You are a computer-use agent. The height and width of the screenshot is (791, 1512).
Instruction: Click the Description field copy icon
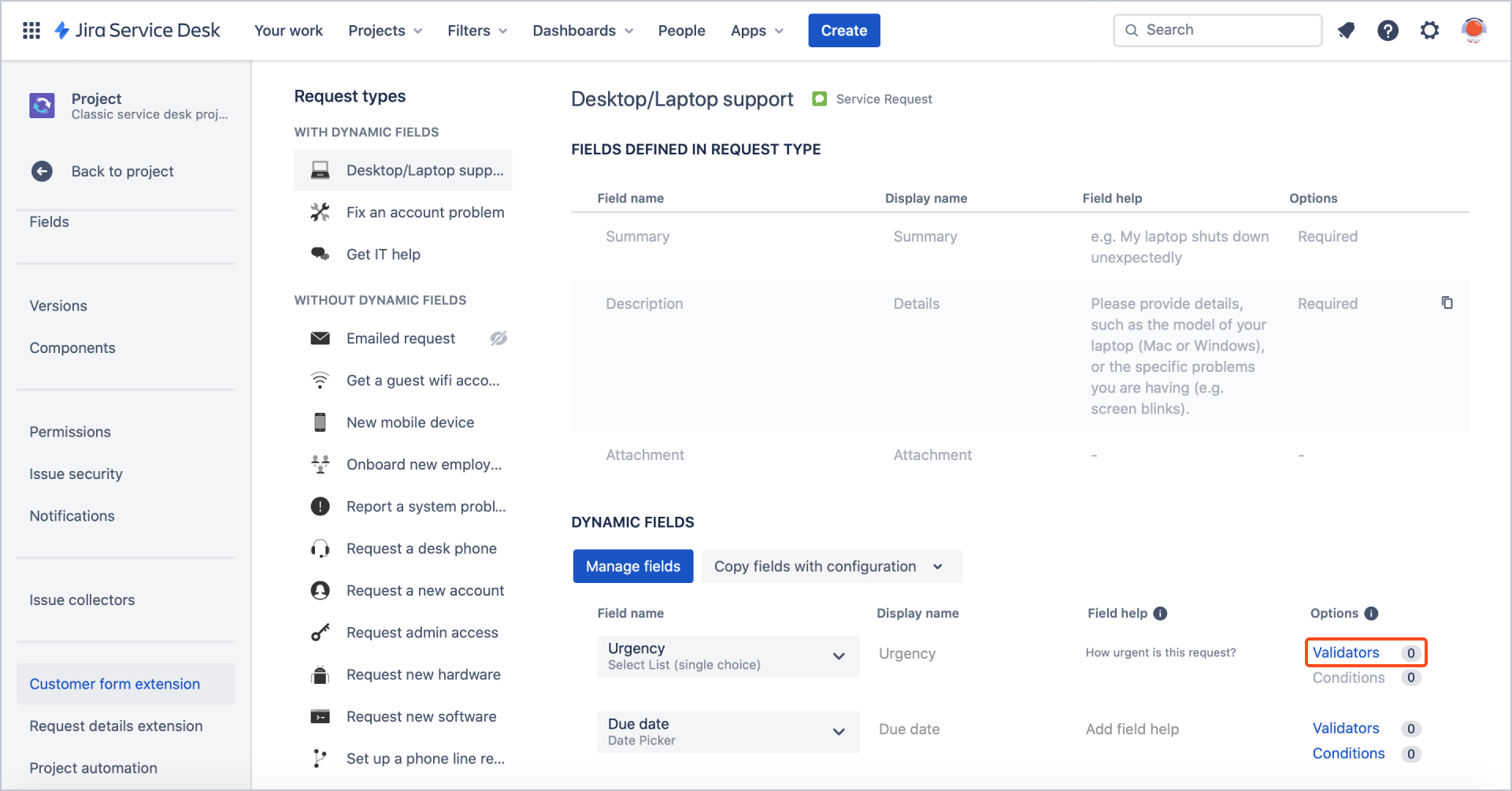pos(1447,303)
